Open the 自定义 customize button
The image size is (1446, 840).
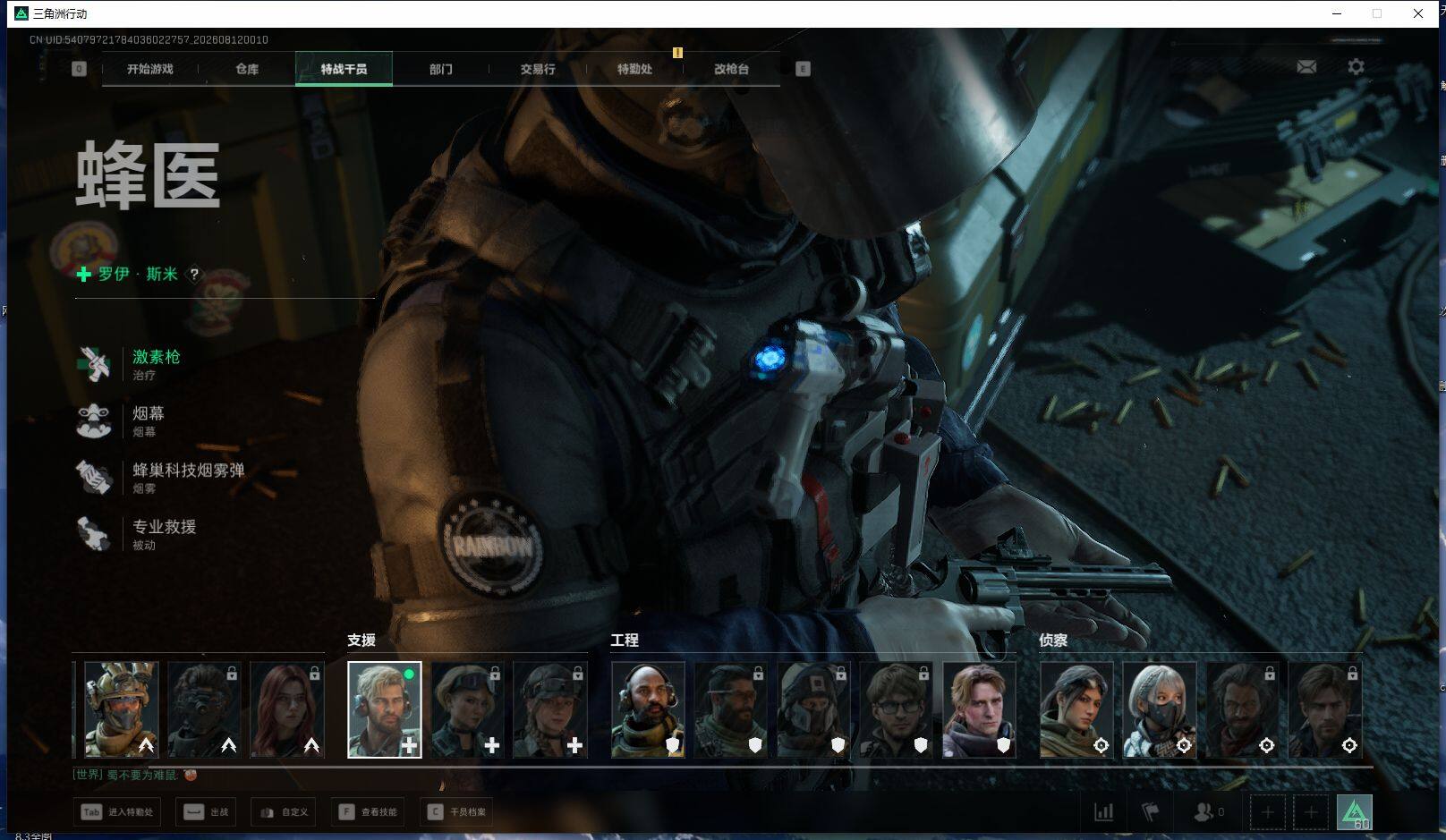(284, 812)
